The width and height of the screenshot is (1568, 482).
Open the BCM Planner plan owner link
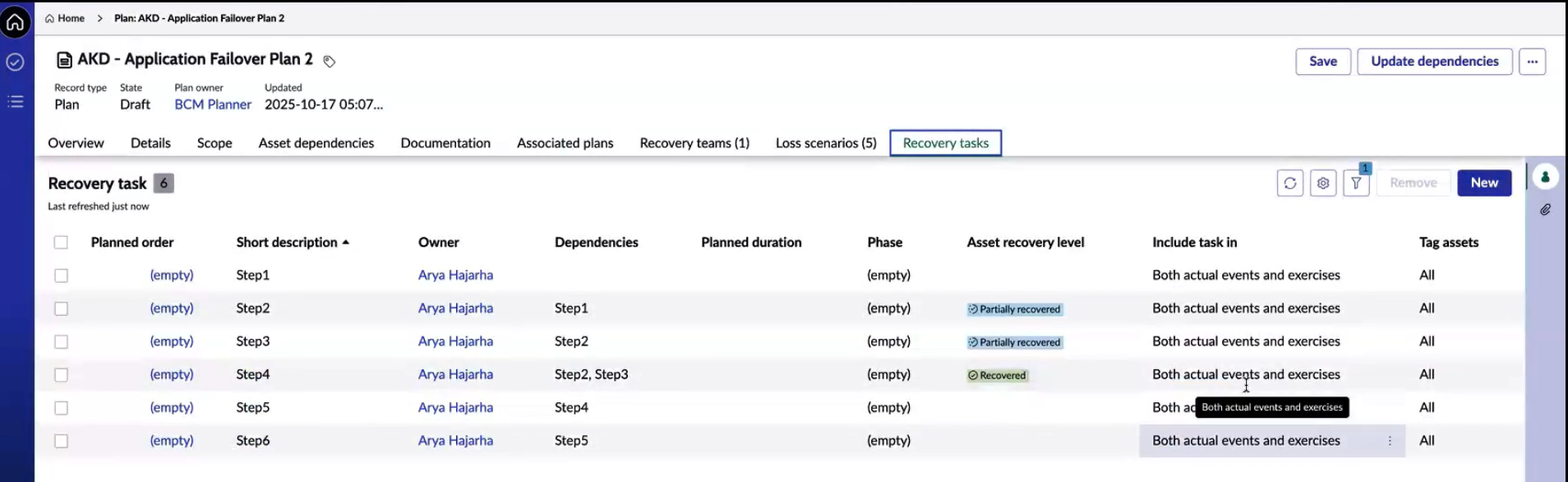coord(213,104)
